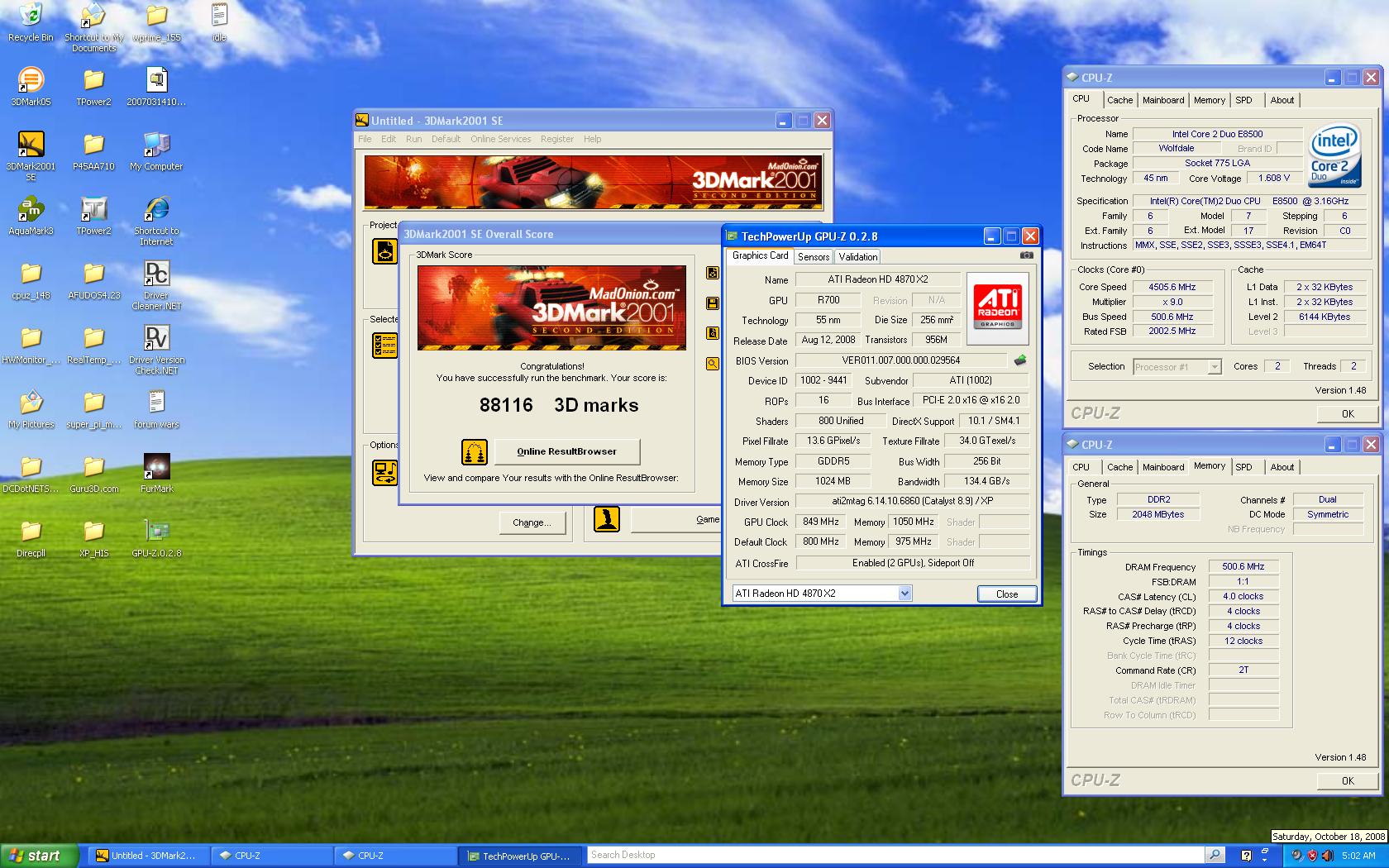Click the 3DMark2001 joystick Game icon
The width and height of the screenshot is (1389, 868).
[x=606, y=519]
